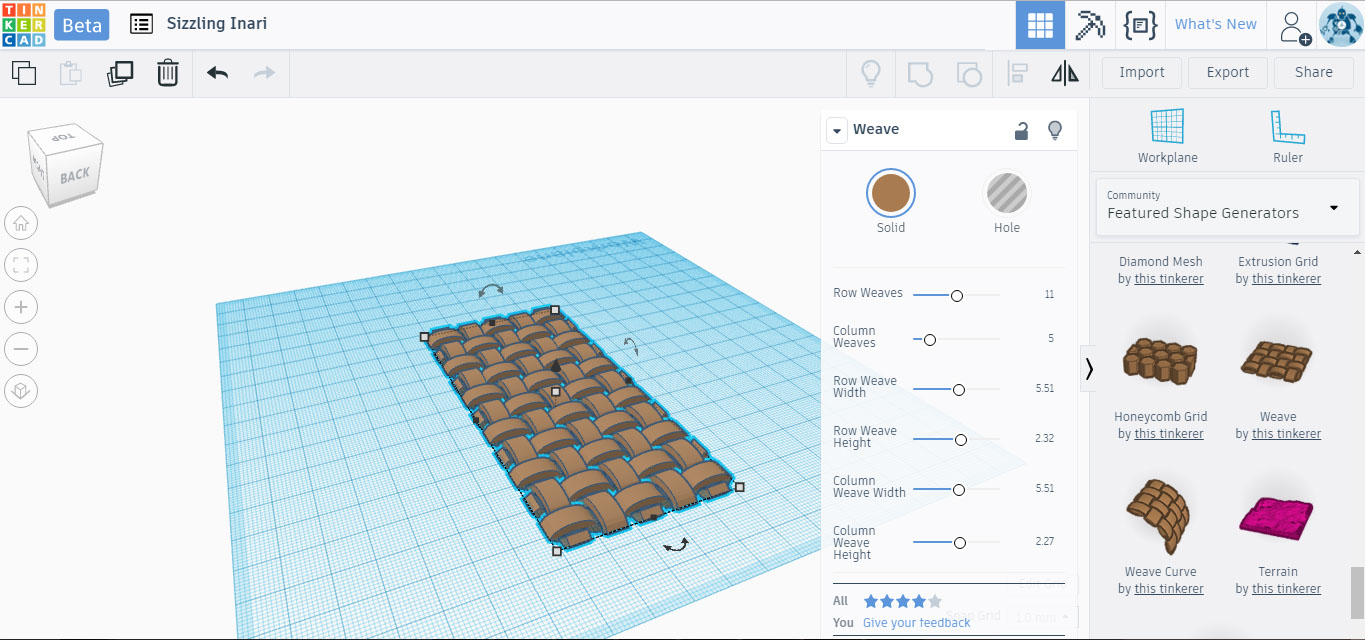Screen dimensions: 1365x640
Task: Click Fit all in view button
Action: coord(21,266)
